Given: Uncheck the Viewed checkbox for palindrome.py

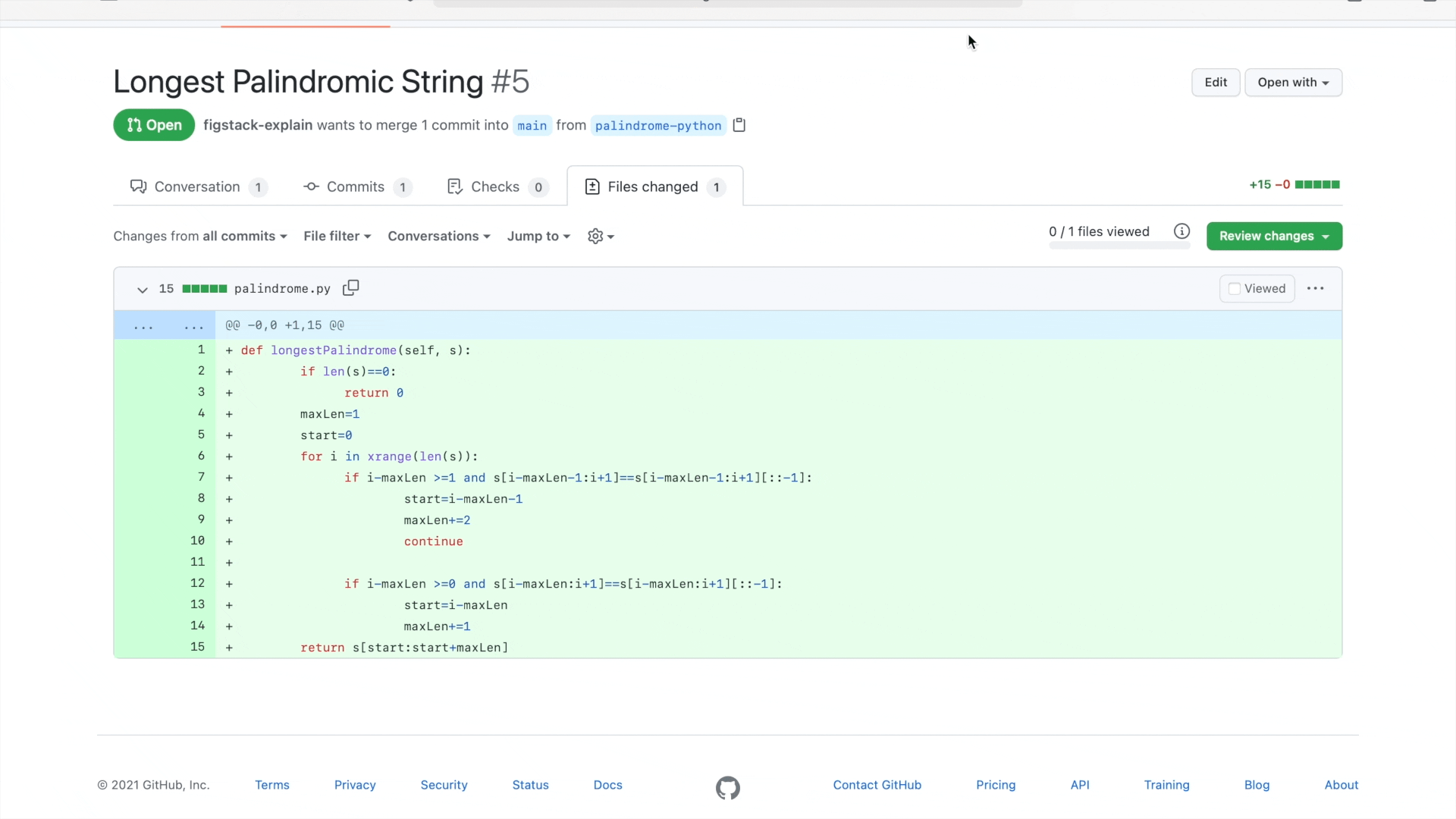Looking at the screenshot, I should click(x=1235, y=288).
